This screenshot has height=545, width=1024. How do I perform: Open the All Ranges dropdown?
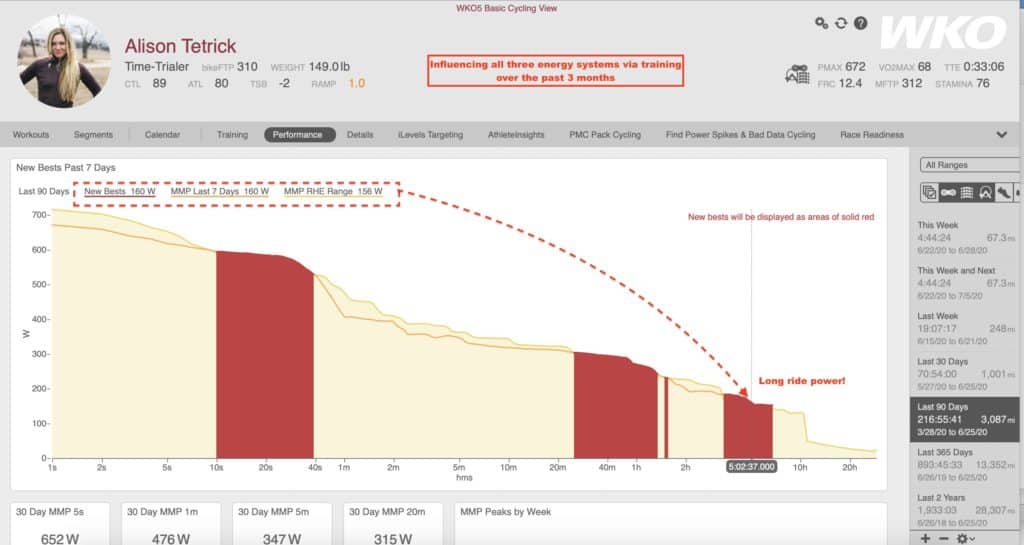point(970,165)
